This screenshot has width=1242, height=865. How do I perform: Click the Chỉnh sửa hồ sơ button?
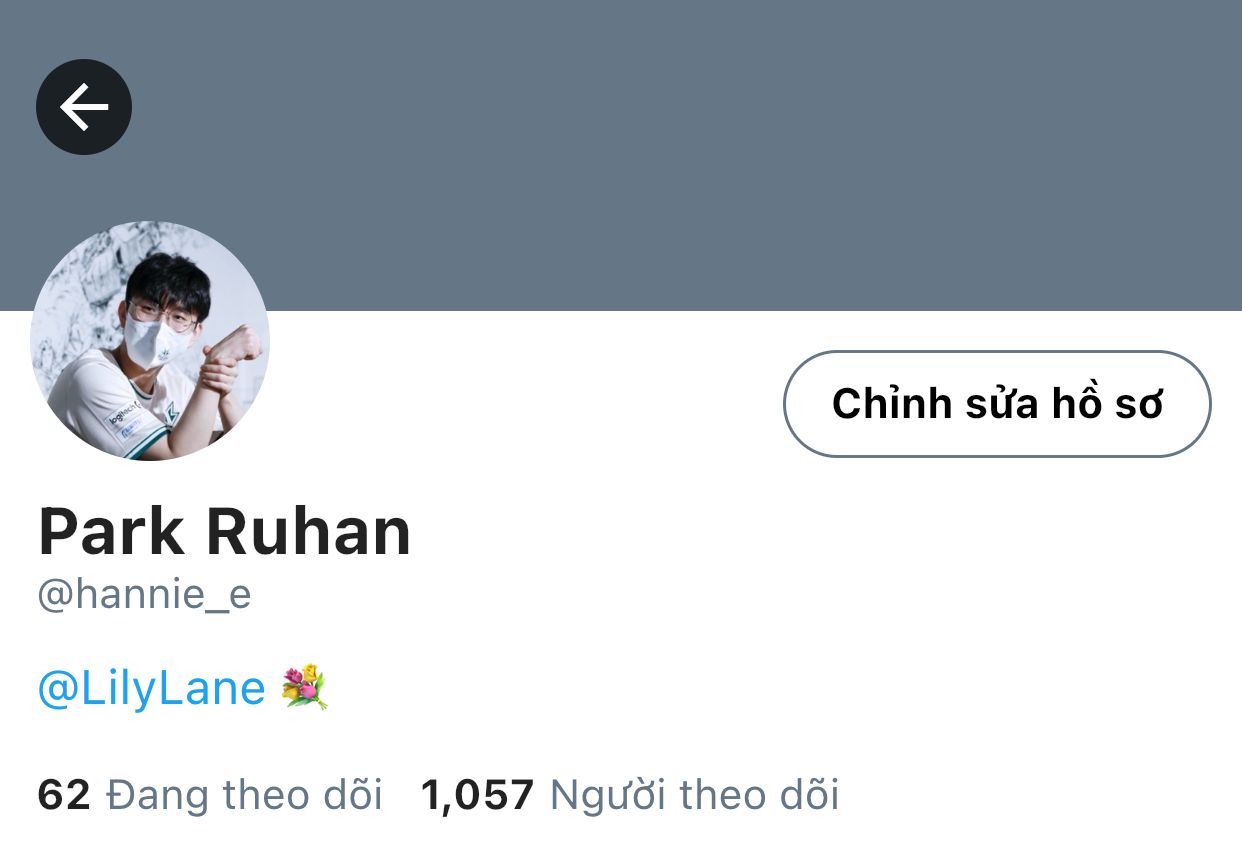pyautogui.click(x=997, y=404)
